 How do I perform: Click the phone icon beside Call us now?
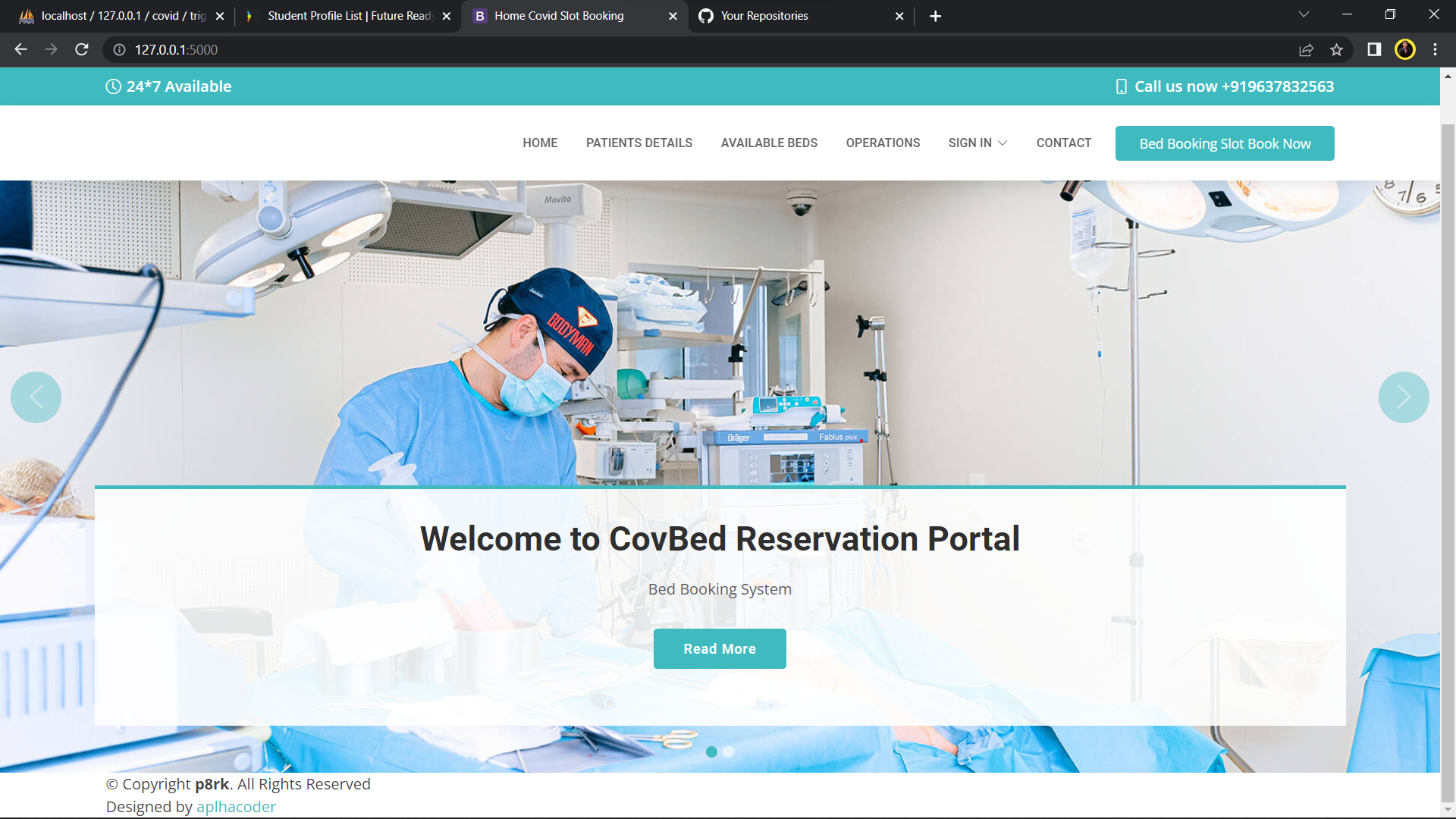tap(1122, 86)
